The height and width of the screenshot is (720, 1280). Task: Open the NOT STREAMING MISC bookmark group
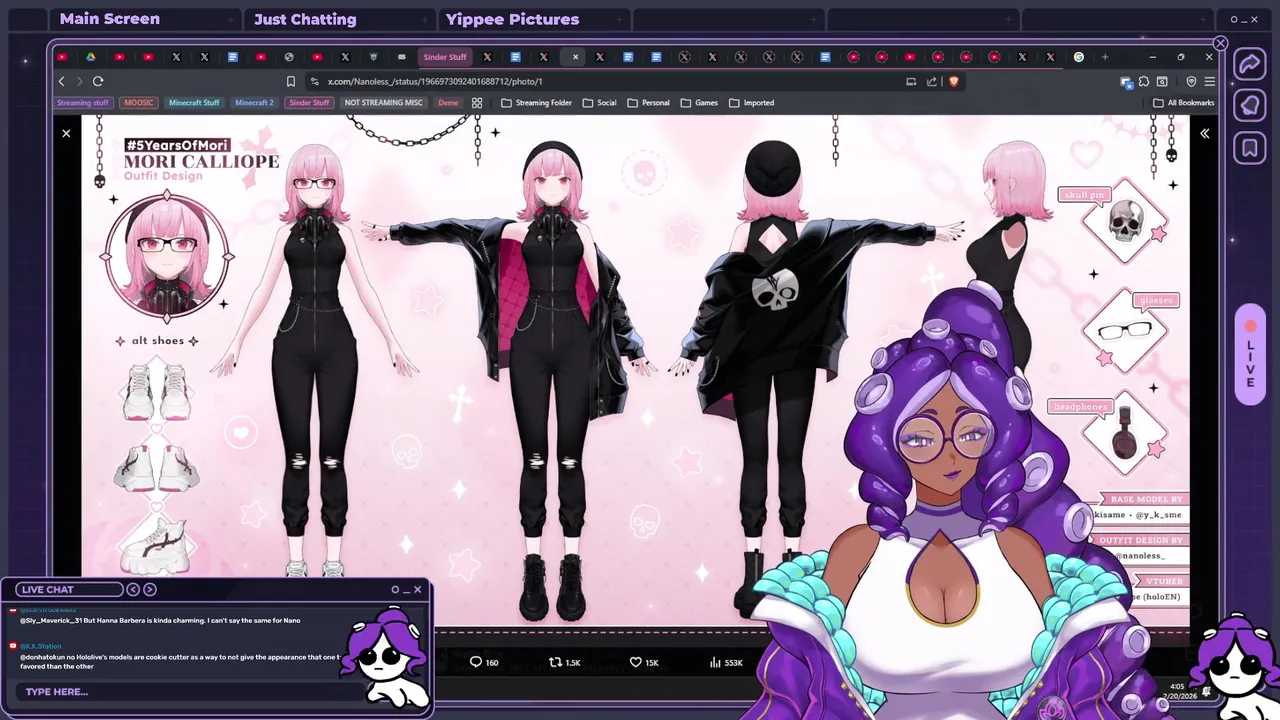383,103
